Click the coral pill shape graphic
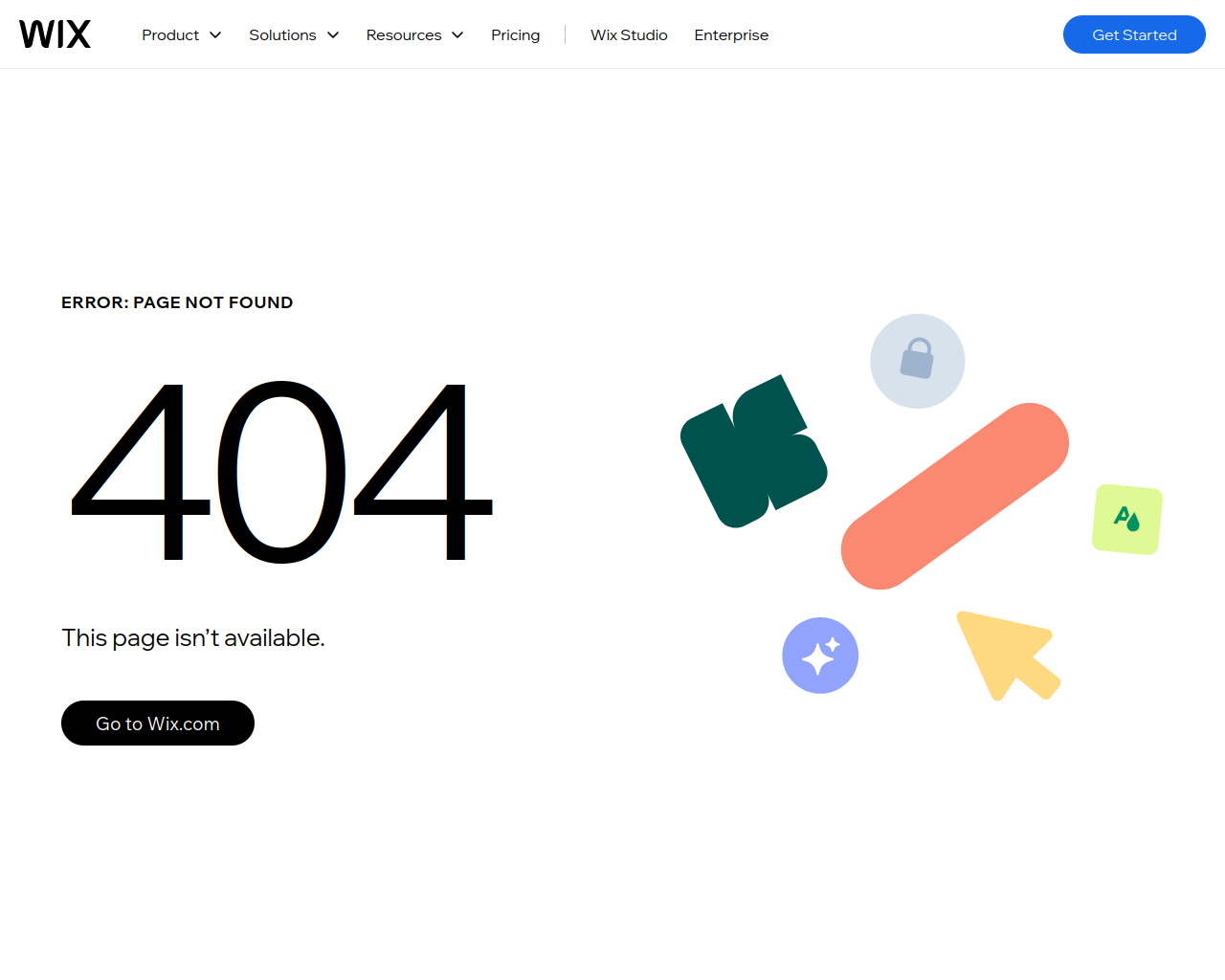 tap(955, 496)
